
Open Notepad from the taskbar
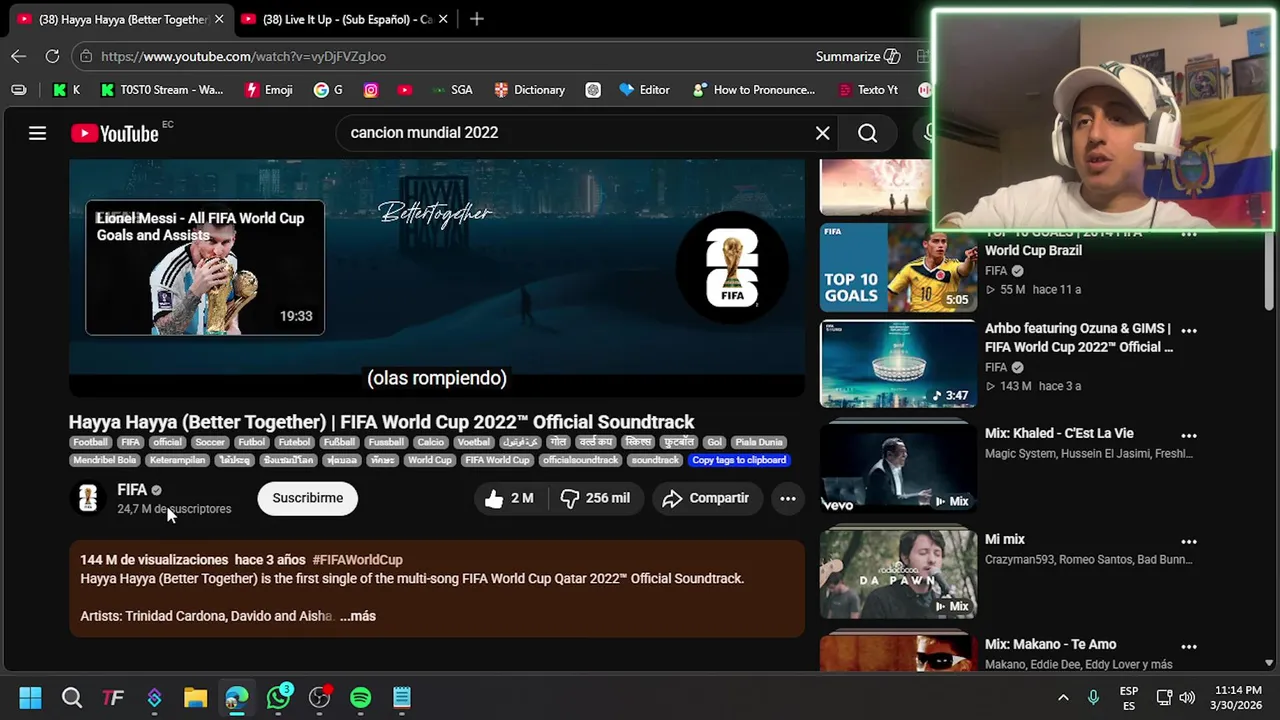click(402, 697)
